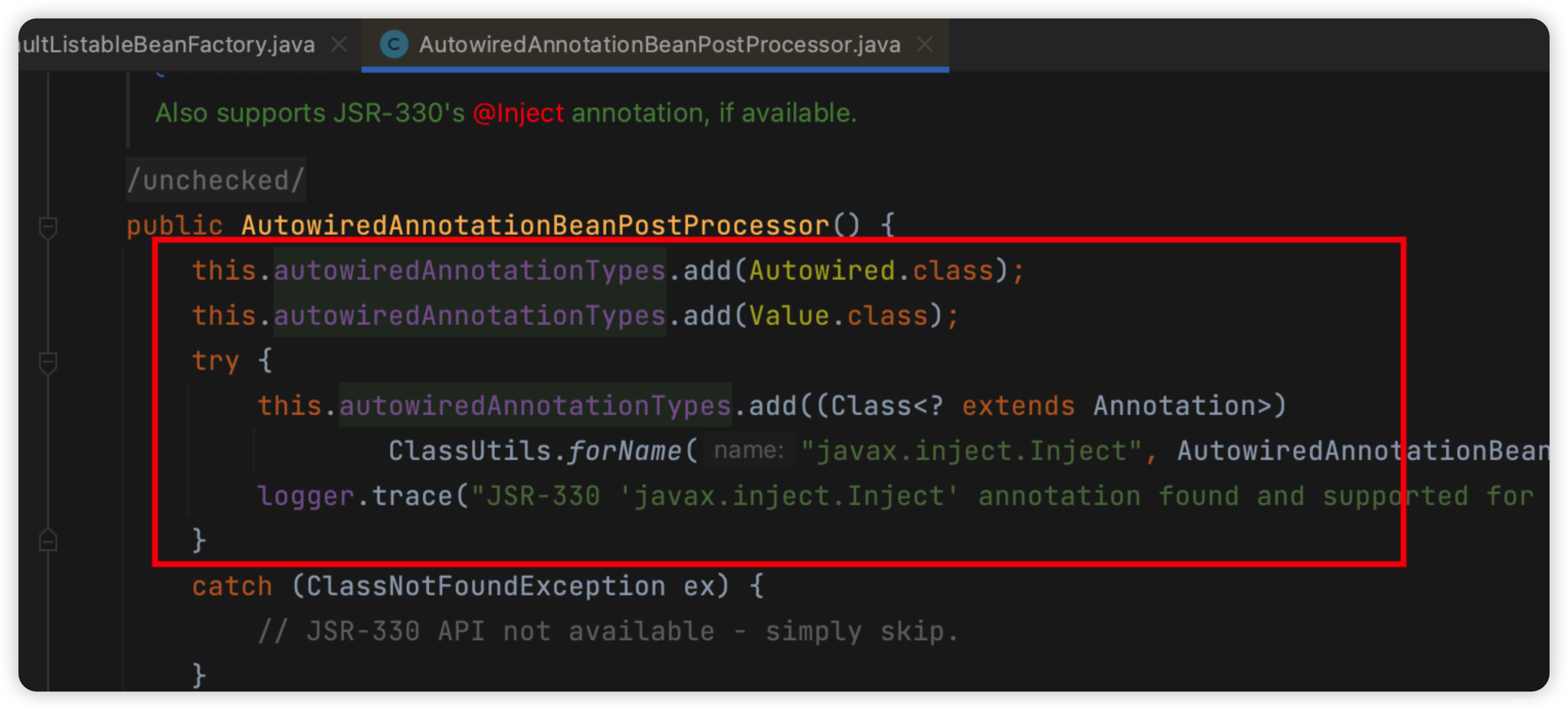Click the logger field reference
1568x710 pixels.
pyautogui.click(x=306, y=496)
